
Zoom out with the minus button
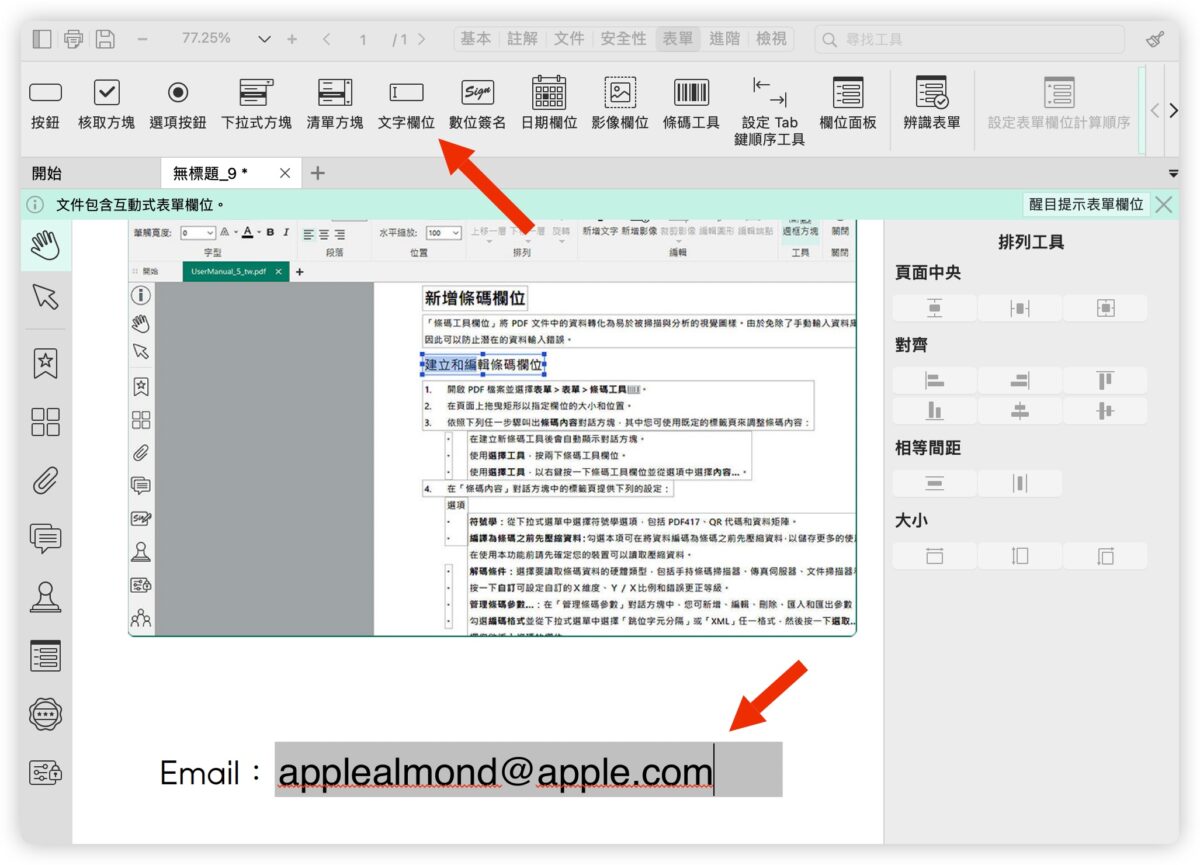(x=142, y=39)
